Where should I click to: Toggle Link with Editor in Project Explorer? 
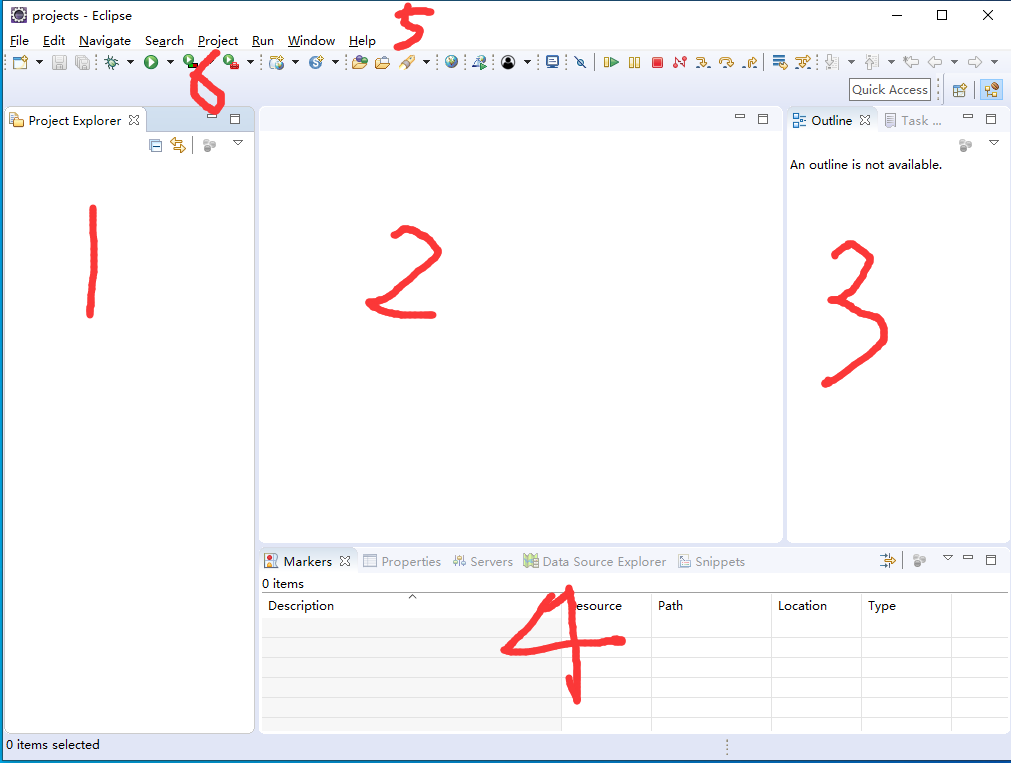pyautogui.click(x=178, y=145)
